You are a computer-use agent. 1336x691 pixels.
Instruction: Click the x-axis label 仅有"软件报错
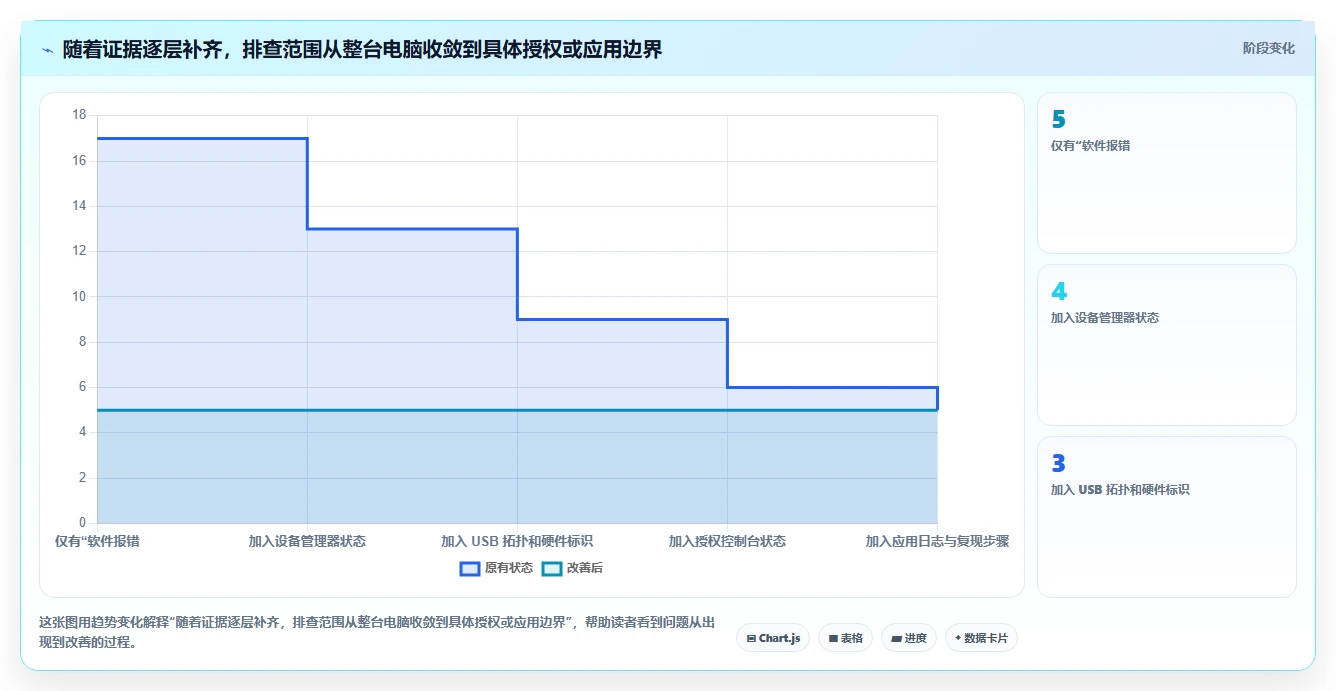coord(97,541)
